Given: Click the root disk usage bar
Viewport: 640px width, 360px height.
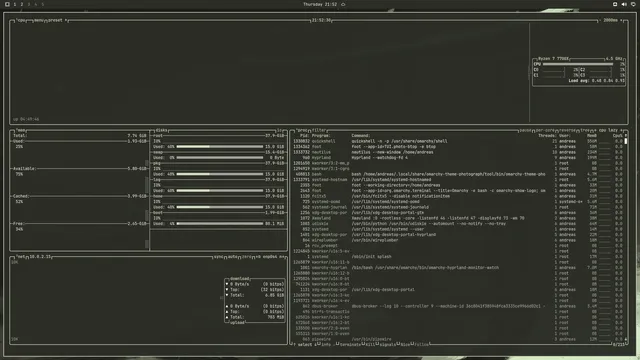Looking at the screenshot, I should (220, 147).
